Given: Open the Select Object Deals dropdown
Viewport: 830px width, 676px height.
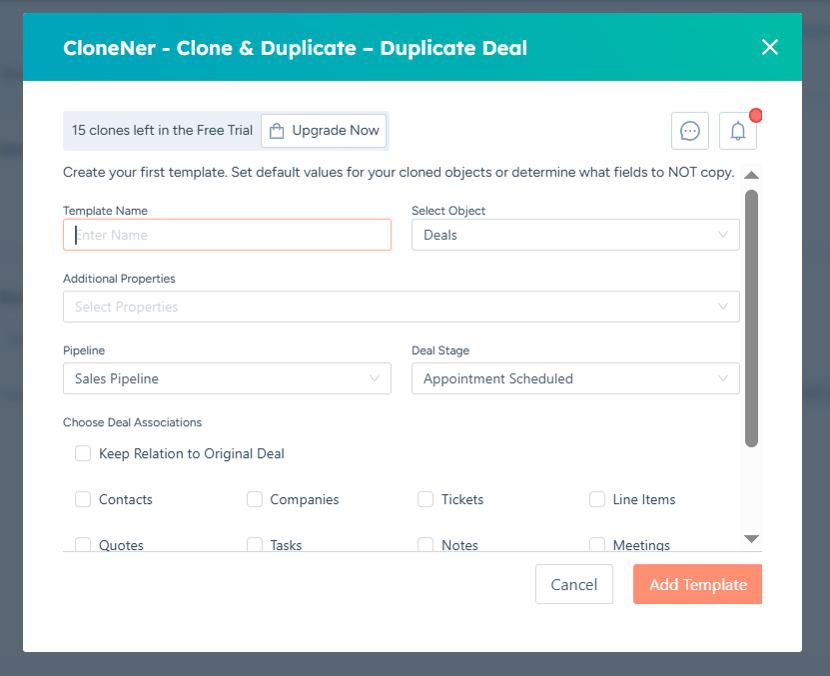Looking at the screenshot, I should [575, 235].
